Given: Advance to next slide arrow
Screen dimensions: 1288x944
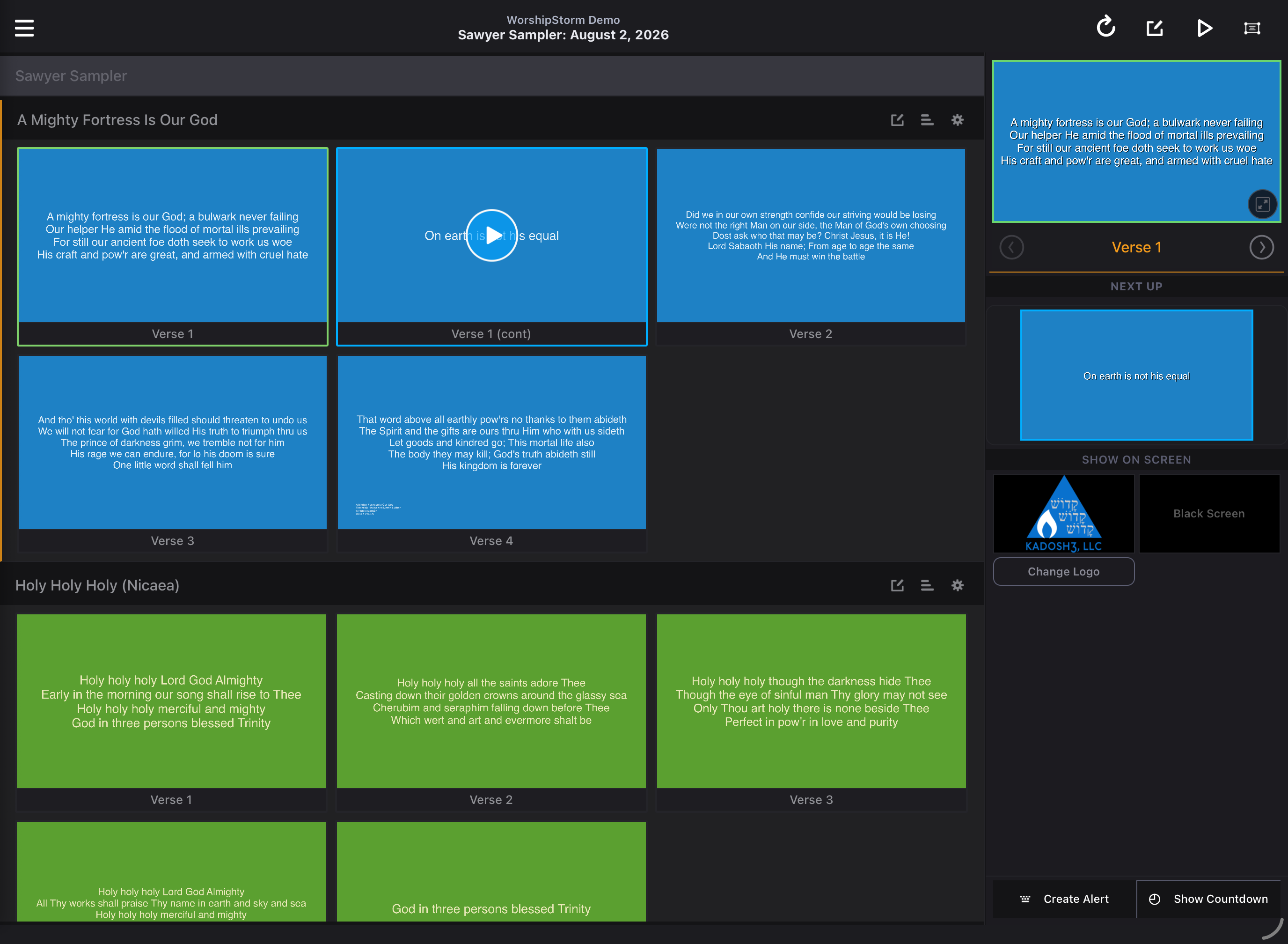Looking at the screenshot, I should [x=1261, y=247].
